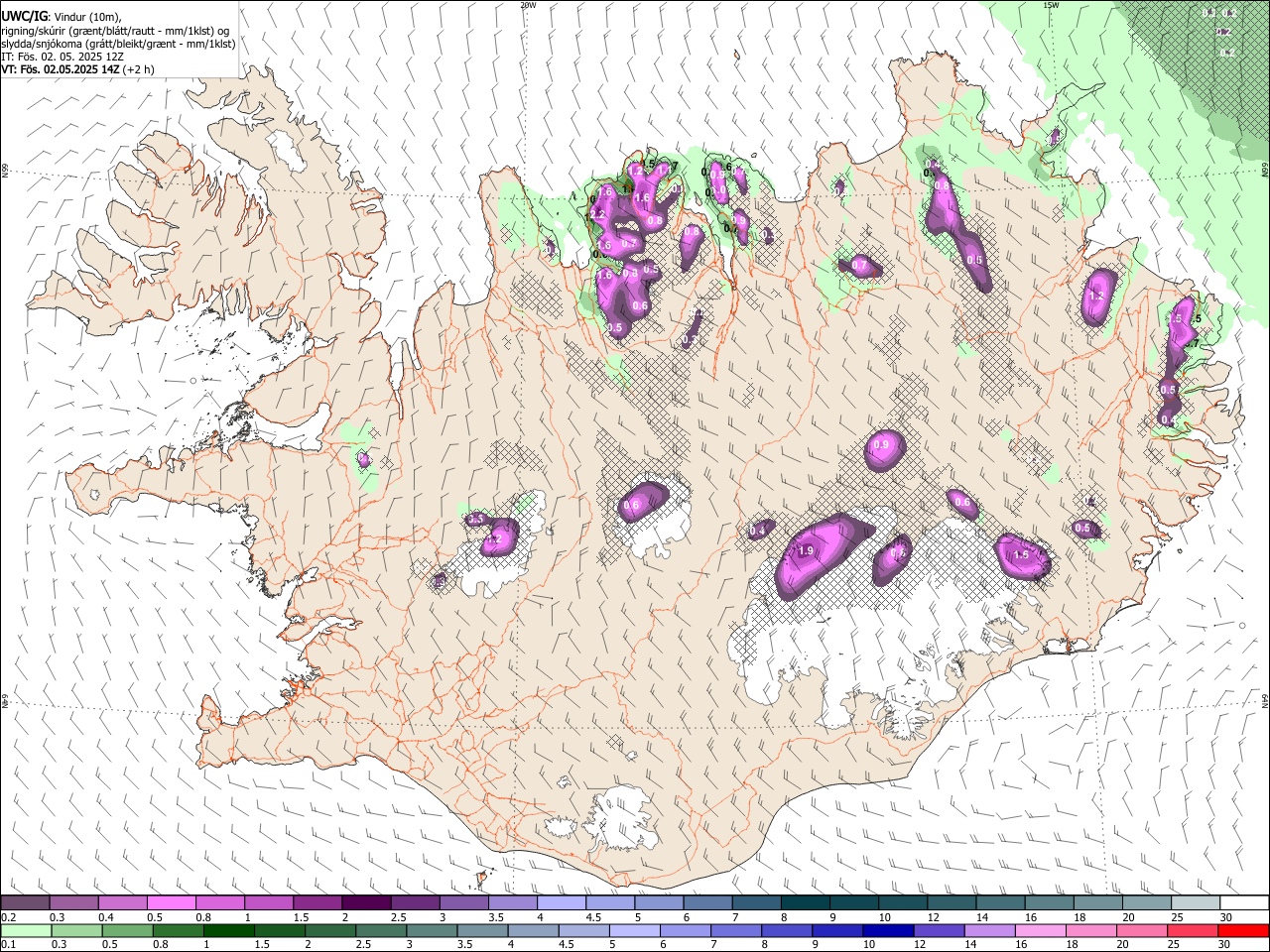
Task: Click the dark teal swatch labeled 8
Action: point(806,903)
